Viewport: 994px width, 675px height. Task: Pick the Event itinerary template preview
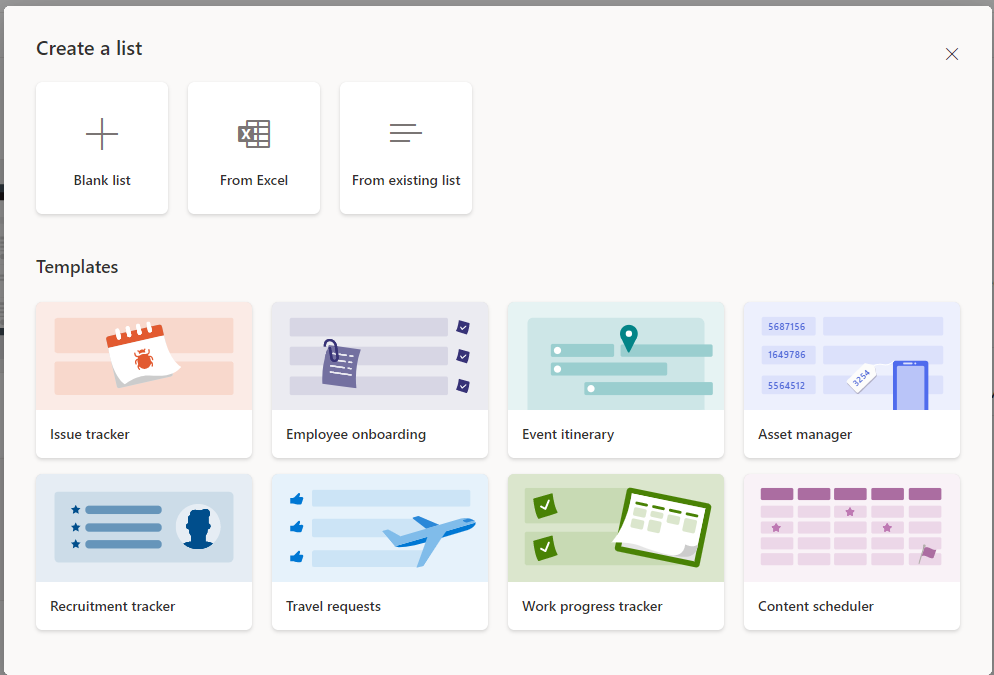click(616, 356)
